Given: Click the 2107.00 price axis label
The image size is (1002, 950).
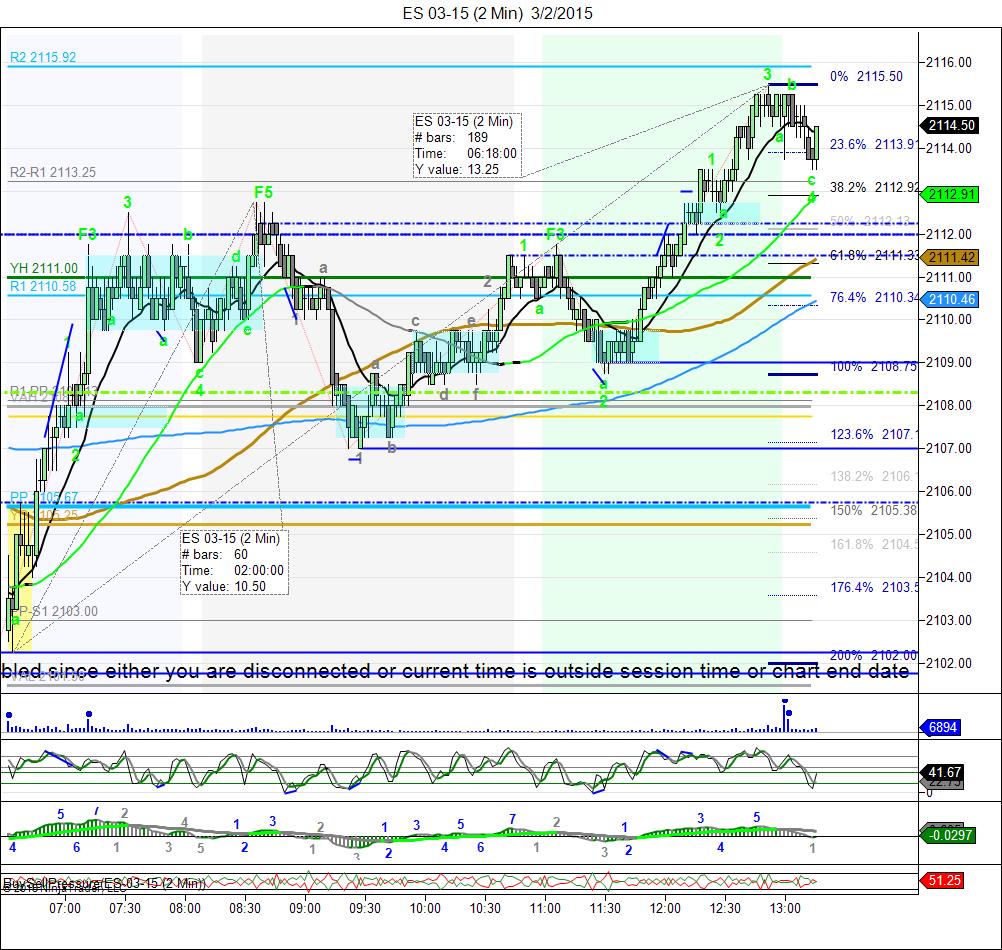Looking at the screenshot, I should [x=949, y=448].
